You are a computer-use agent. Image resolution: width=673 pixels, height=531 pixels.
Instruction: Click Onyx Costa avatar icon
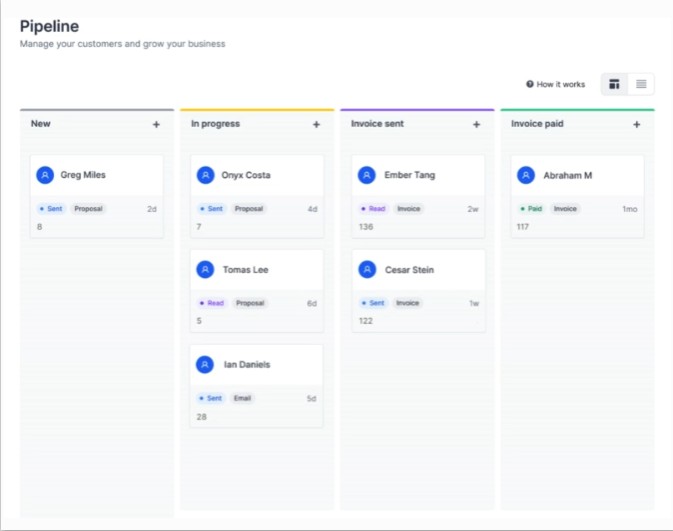[205, 175]
